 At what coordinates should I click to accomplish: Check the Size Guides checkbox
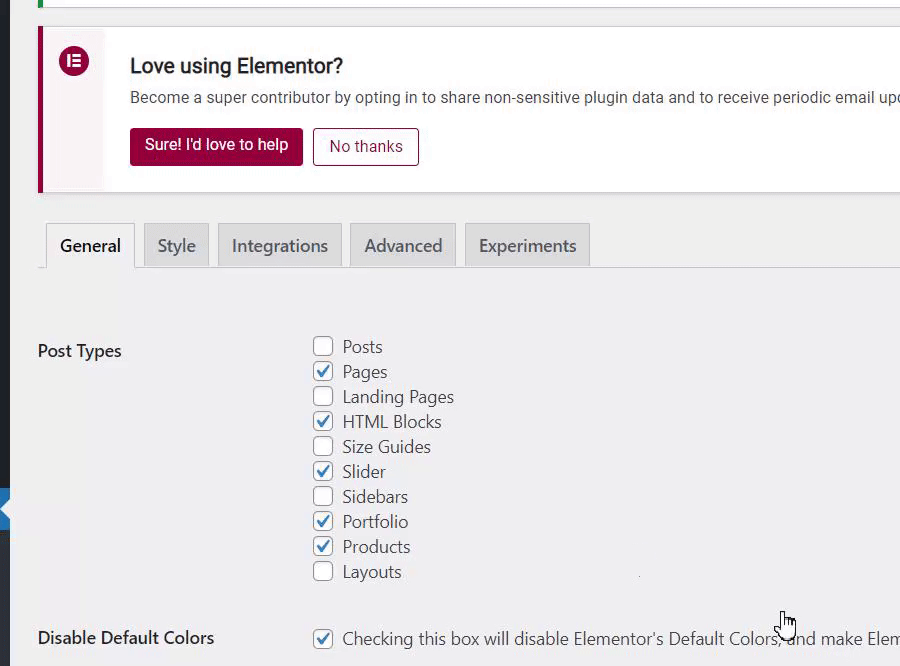pyautogui.click(x=323, y=447)
